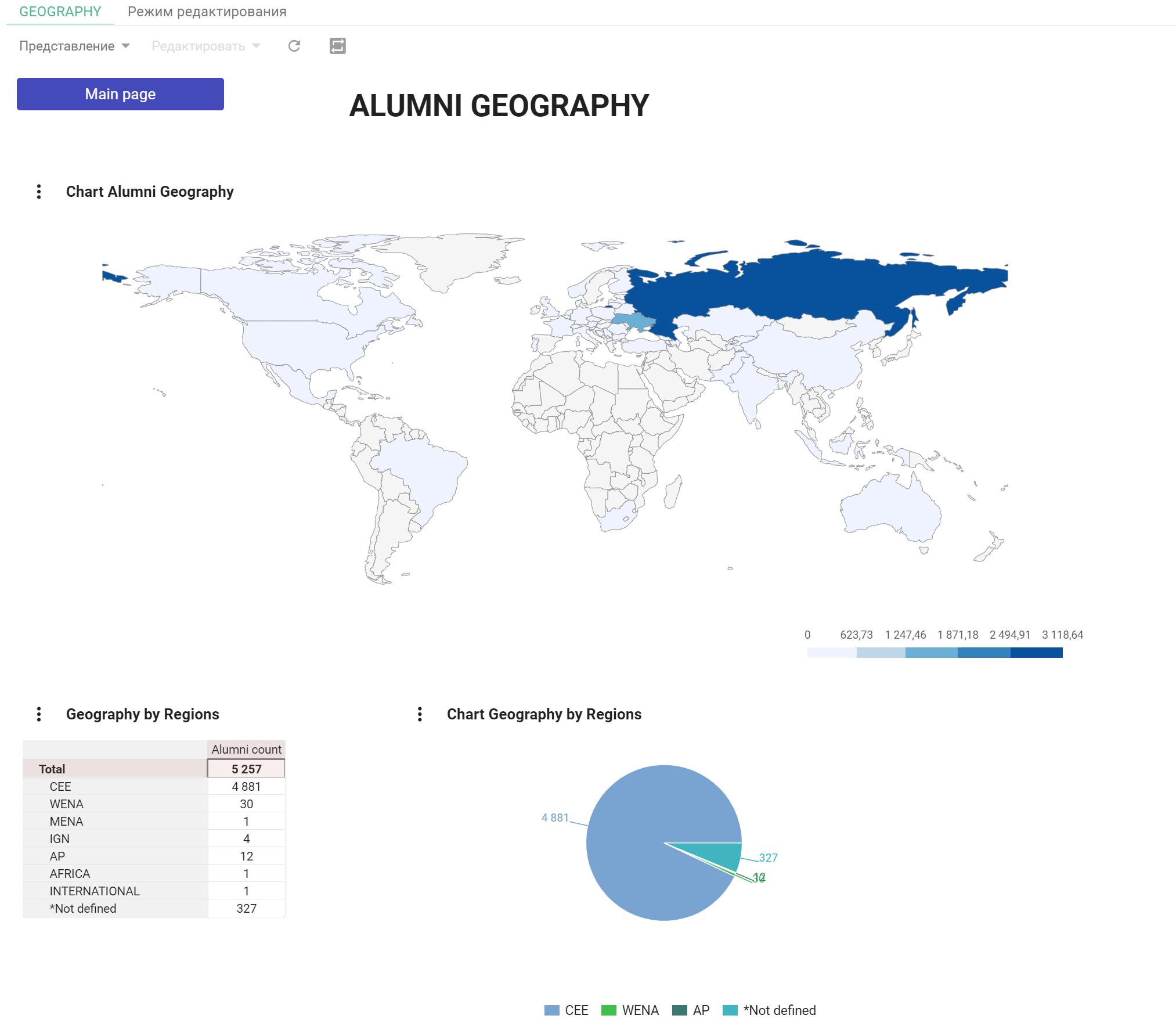1176x1019 pixels.
Task: Toggle AP legend entry
Action: tap(691, 1010)
